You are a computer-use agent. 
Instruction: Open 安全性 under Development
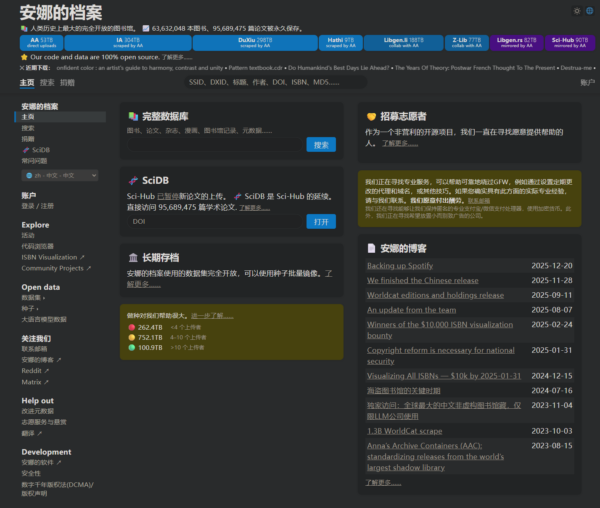pyautogui.click(x=31, y=474)
